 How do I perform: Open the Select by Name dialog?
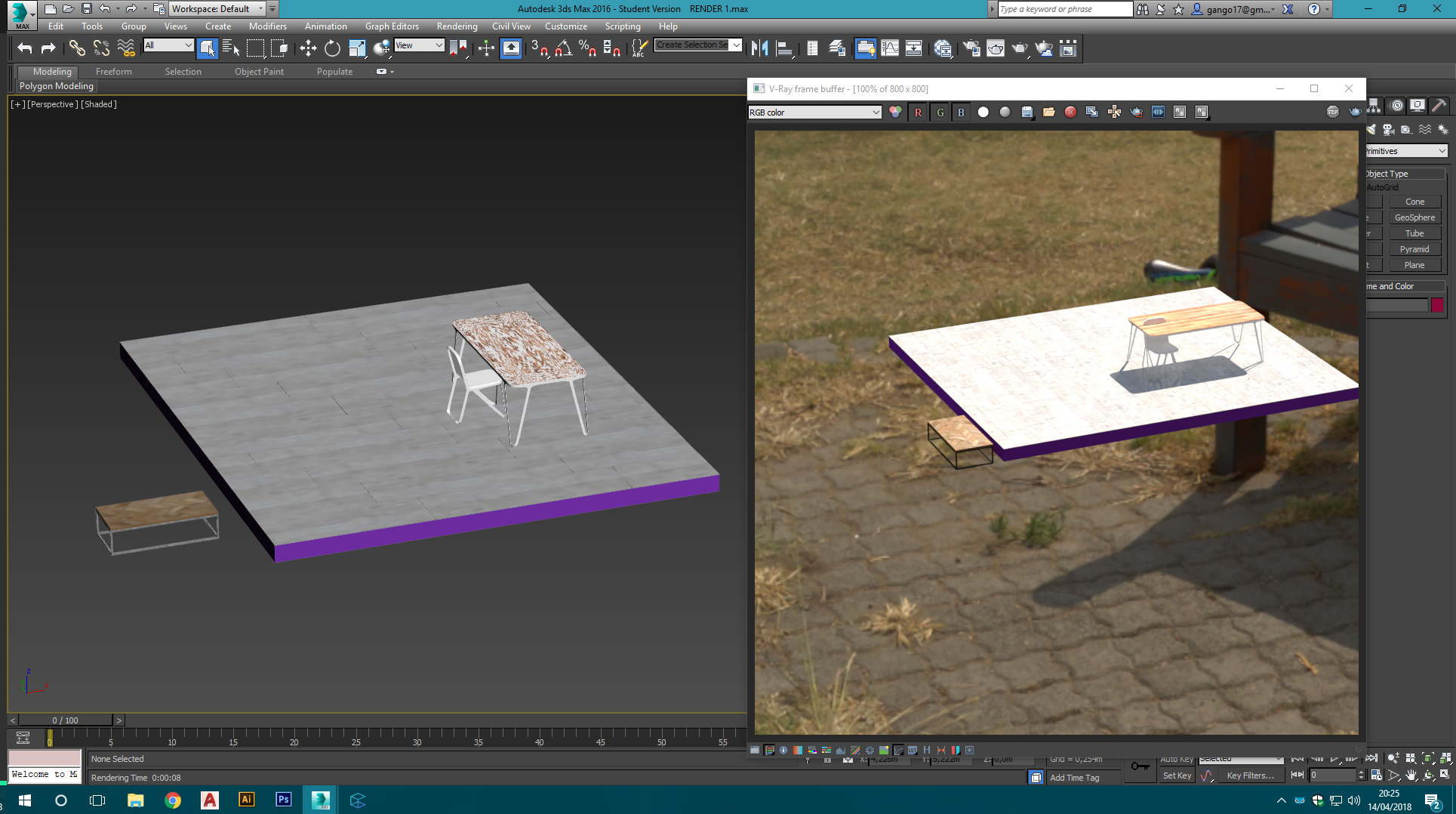pyautogui.click(x=231, y=48)
